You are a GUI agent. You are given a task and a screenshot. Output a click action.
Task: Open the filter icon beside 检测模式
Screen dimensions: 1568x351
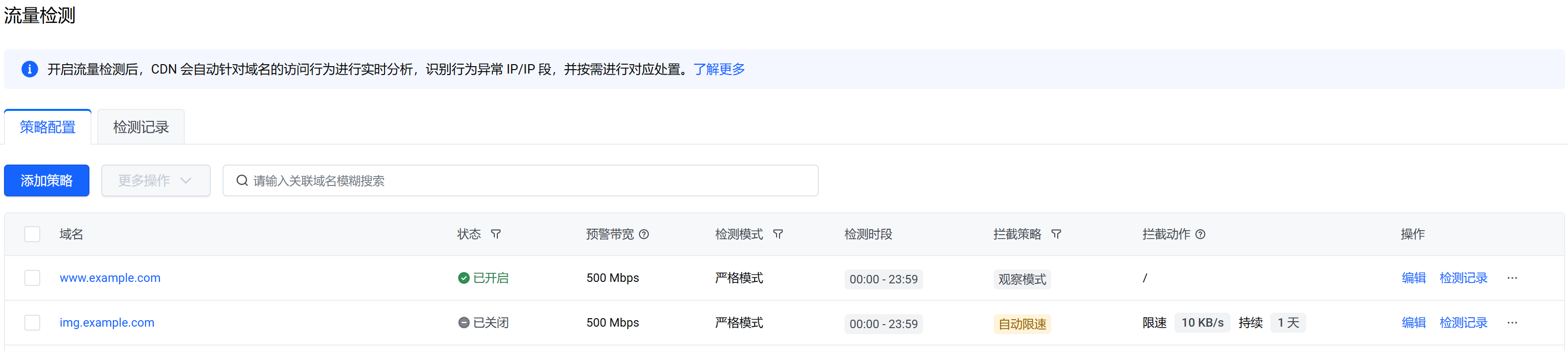[x=778, y=234]
